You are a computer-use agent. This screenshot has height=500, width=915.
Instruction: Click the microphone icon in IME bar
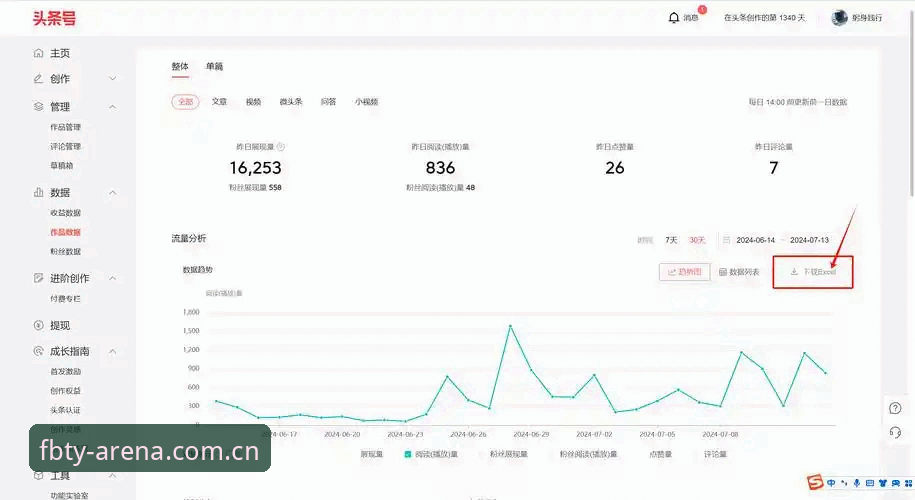click(x=856, y=482)
